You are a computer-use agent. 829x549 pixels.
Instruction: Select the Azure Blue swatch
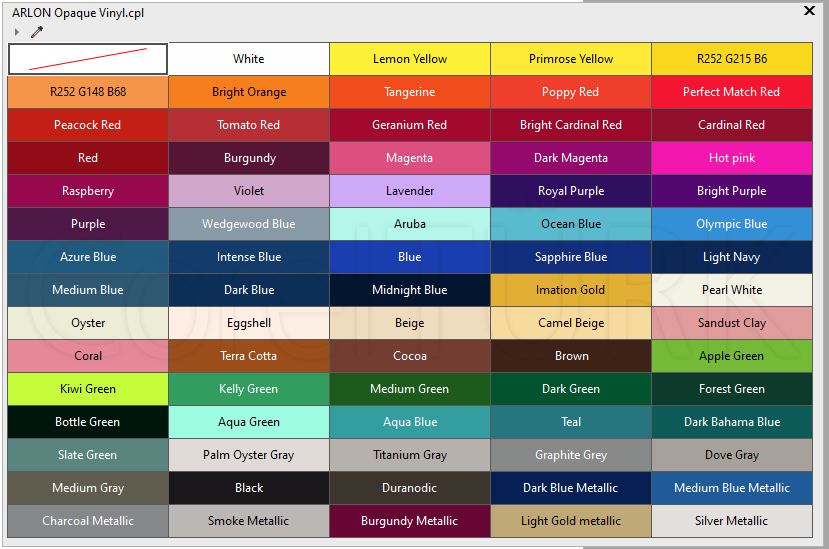coord(88,257)
